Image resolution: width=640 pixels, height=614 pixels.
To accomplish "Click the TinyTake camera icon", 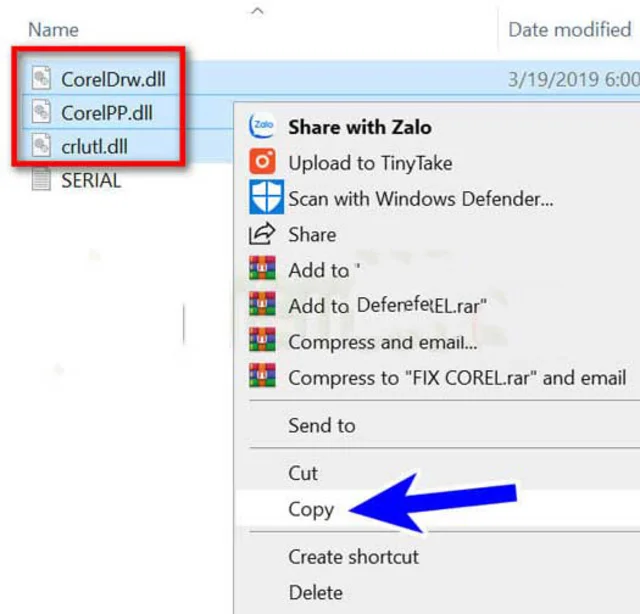I will 262,162.
